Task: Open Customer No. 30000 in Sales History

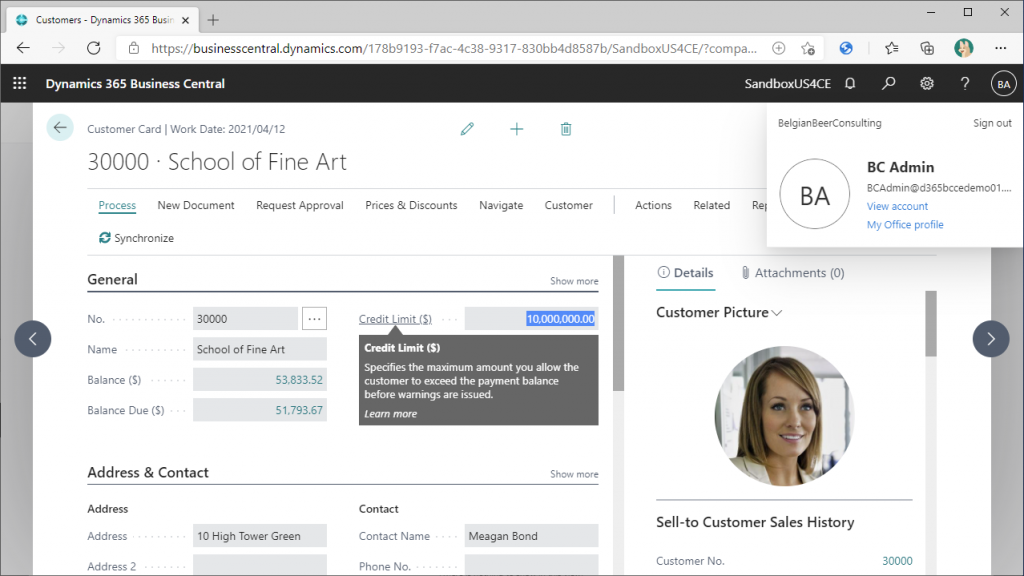Action: pos(897,561)
